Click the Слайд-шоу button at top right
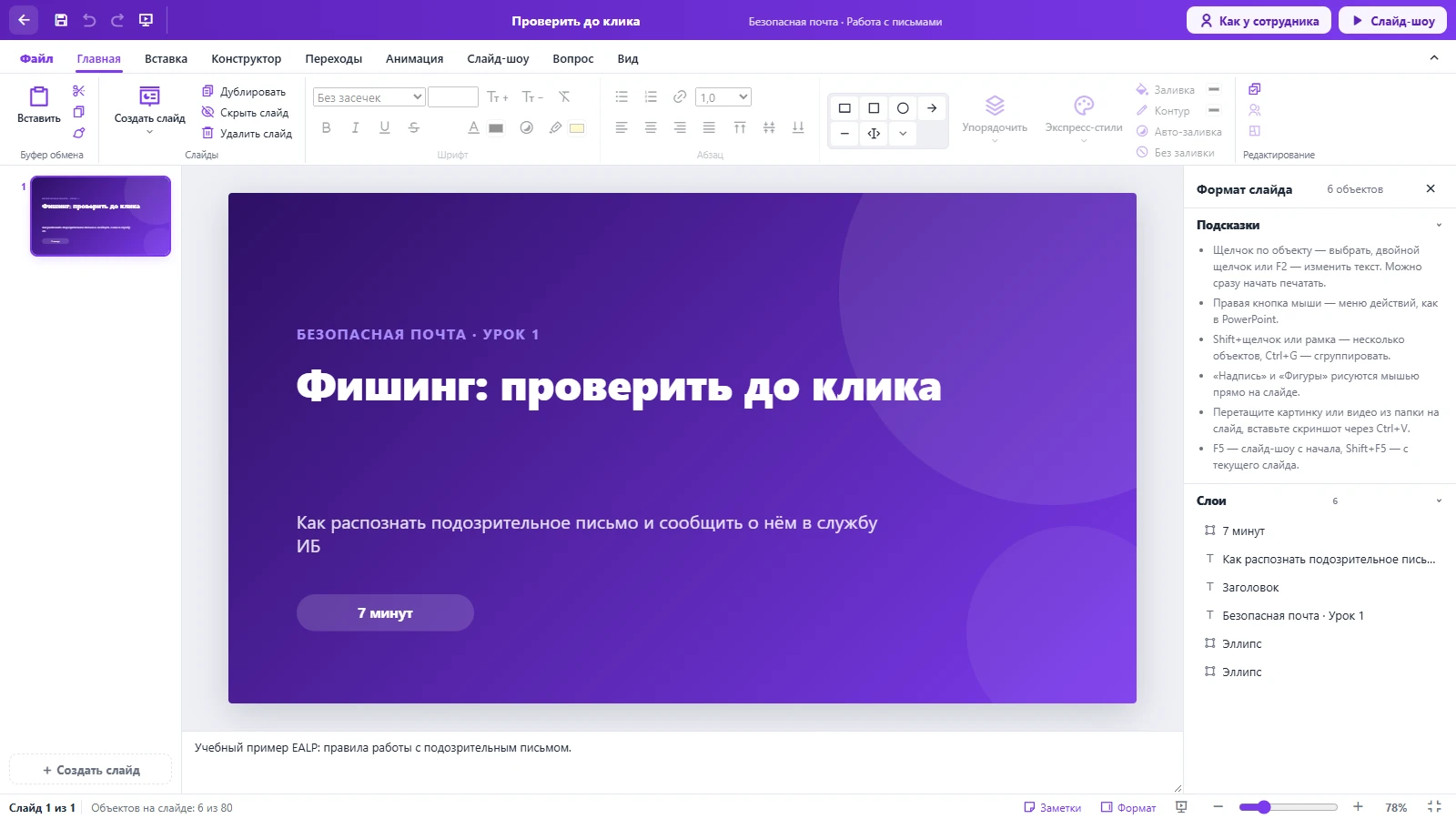This screenshot has width=1456, height=819. (1392, 20)
